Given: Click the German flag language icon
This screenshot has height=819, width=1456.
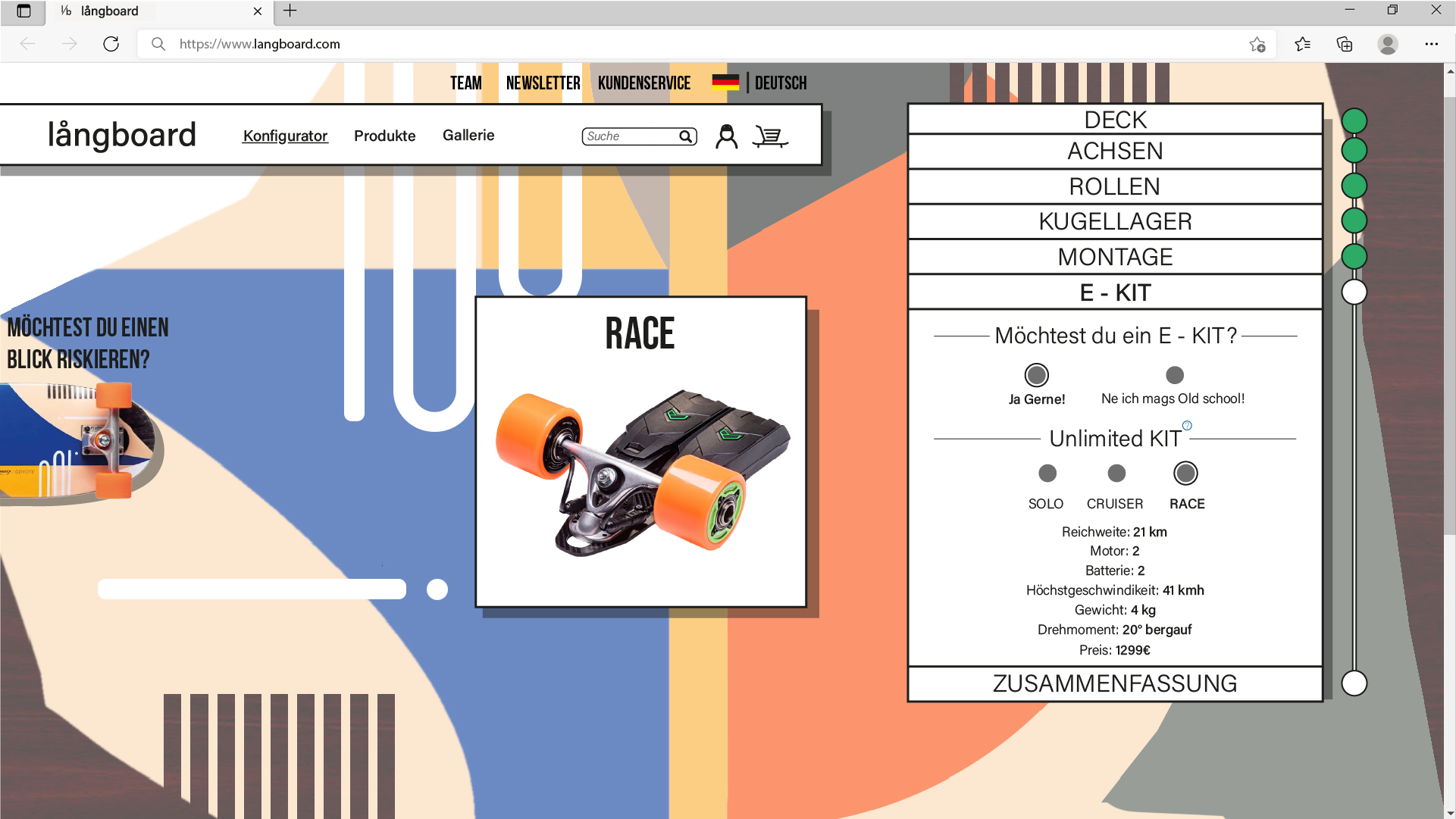Looking at the screenshot, I should pos(725,83).
